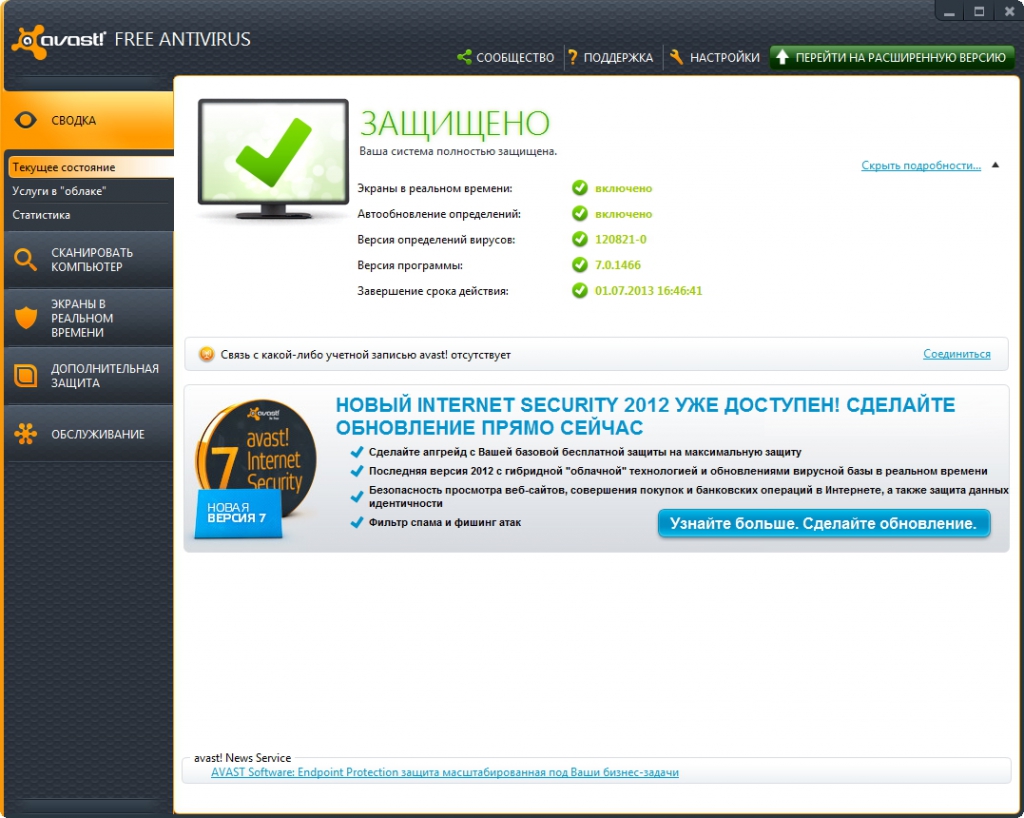Viewport: 1024px width, 818px height.
Task: Click the ЗАЩИЩЕНО status heading
Action: [455, 124]
